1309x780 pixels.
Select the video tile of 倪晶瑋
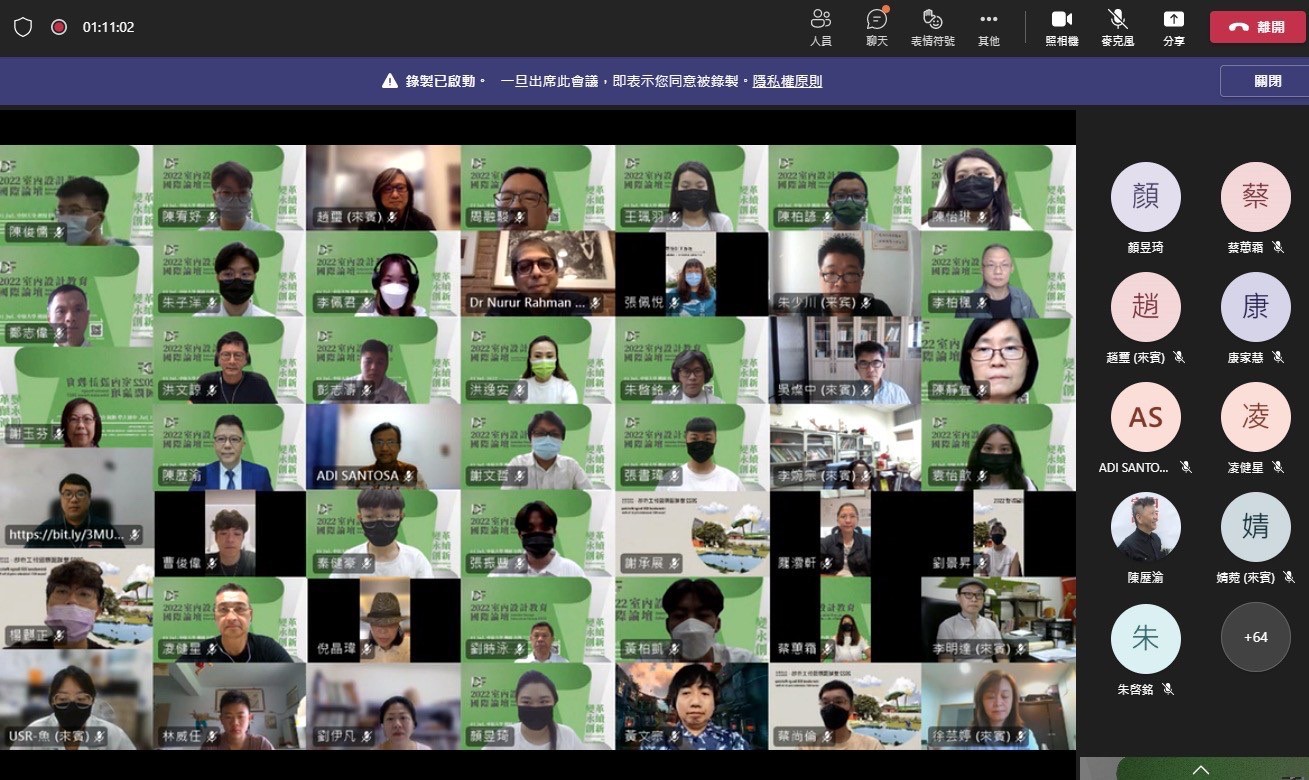pos(384,620)
